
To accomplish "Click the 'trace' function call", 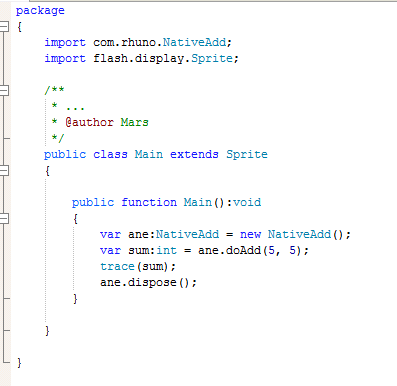I will pyautogui.click(x=117, y=266).
